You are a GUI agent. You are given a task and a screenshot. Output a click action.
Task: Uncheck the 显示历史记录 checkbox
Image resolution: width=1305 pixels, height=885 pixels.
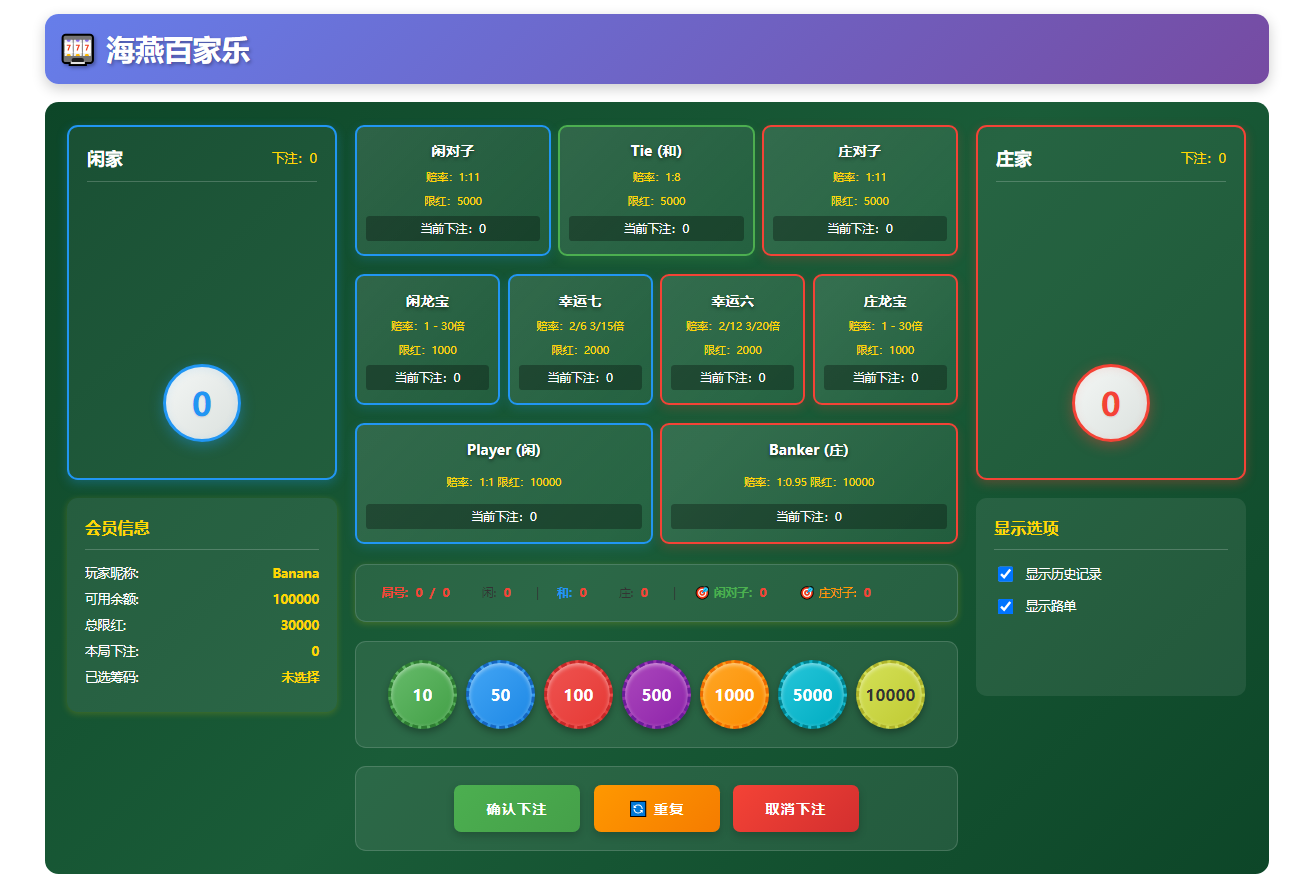(x=1005, y=574)
